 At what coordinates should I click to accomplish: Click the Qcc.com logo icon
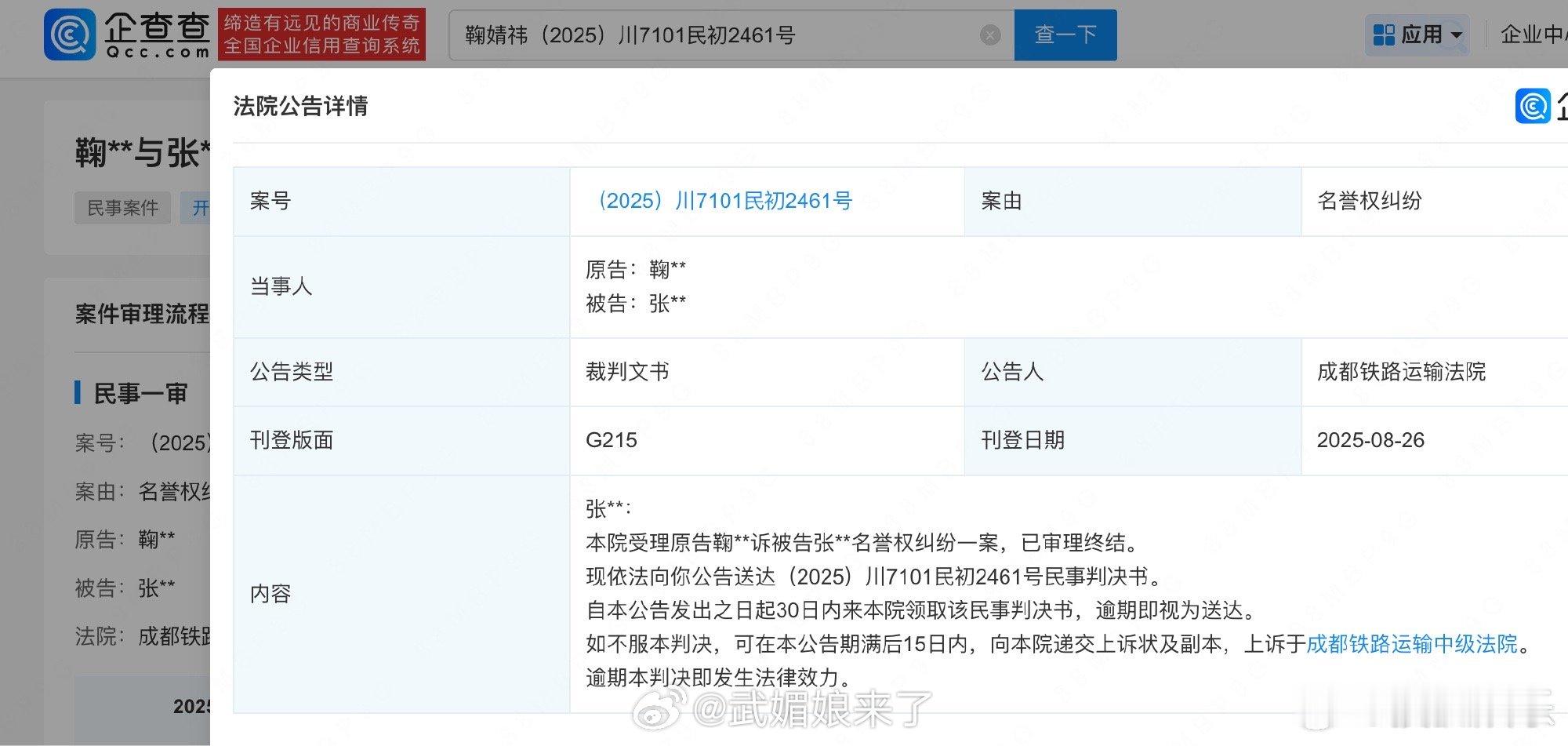click(x=70, y=35)
